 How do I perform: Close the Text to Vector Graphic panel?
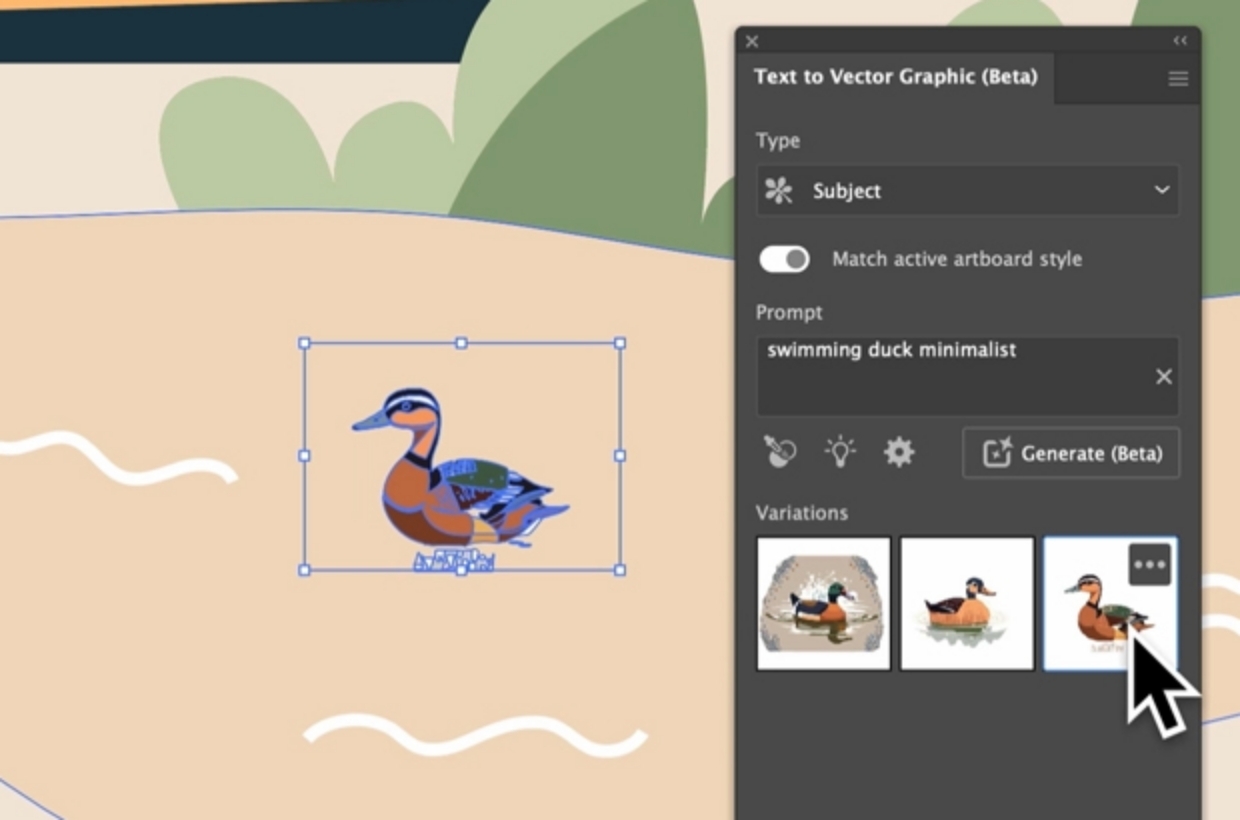point(751,41)
